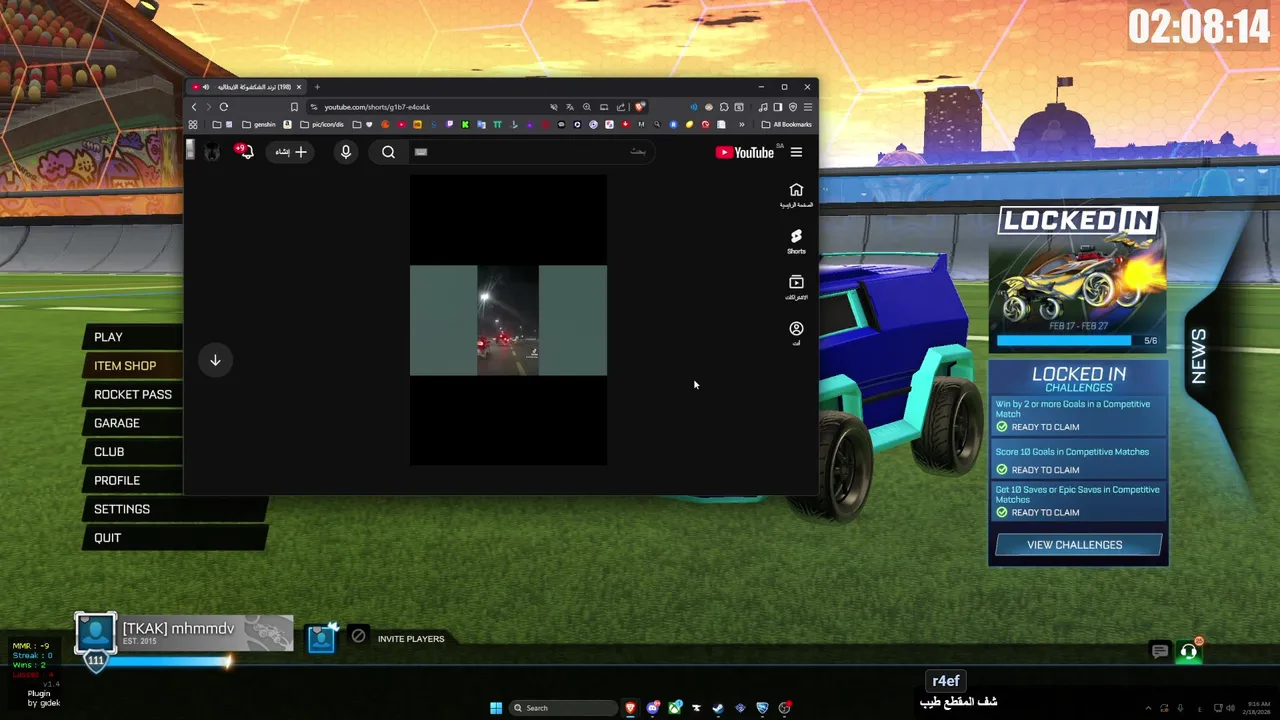The width and height of the screenshot is (1280, 720).
Task: Open browser hamburger menu
Action: (808, 107)
